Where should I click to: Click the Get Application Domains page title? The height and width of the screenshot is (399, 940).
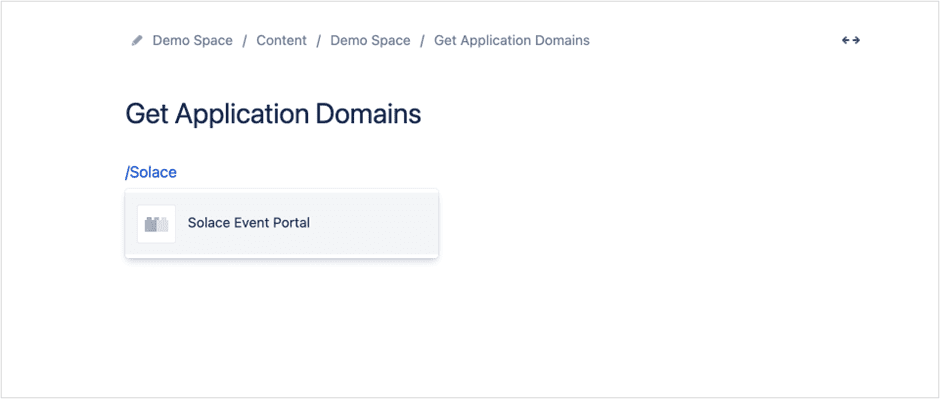click(273, 114)
